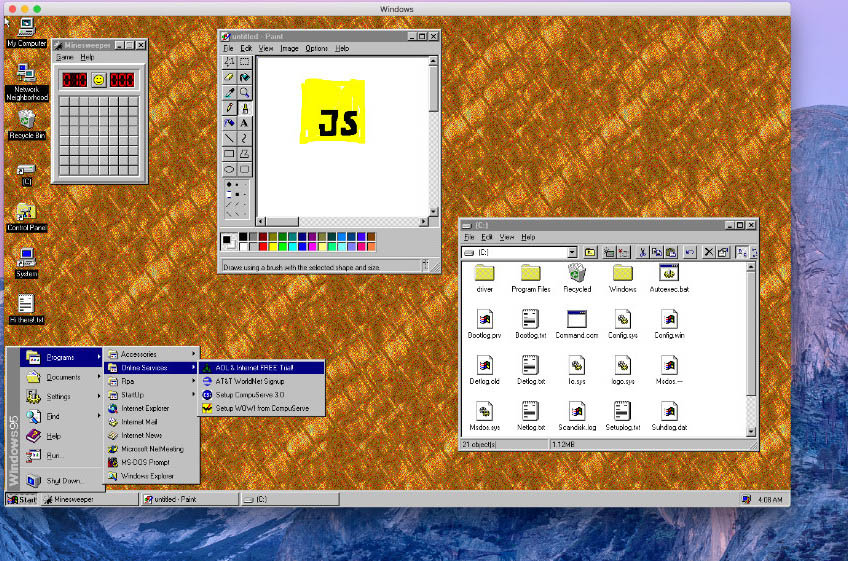Pick the Curve tool in Paint

(x=244, y=138)
